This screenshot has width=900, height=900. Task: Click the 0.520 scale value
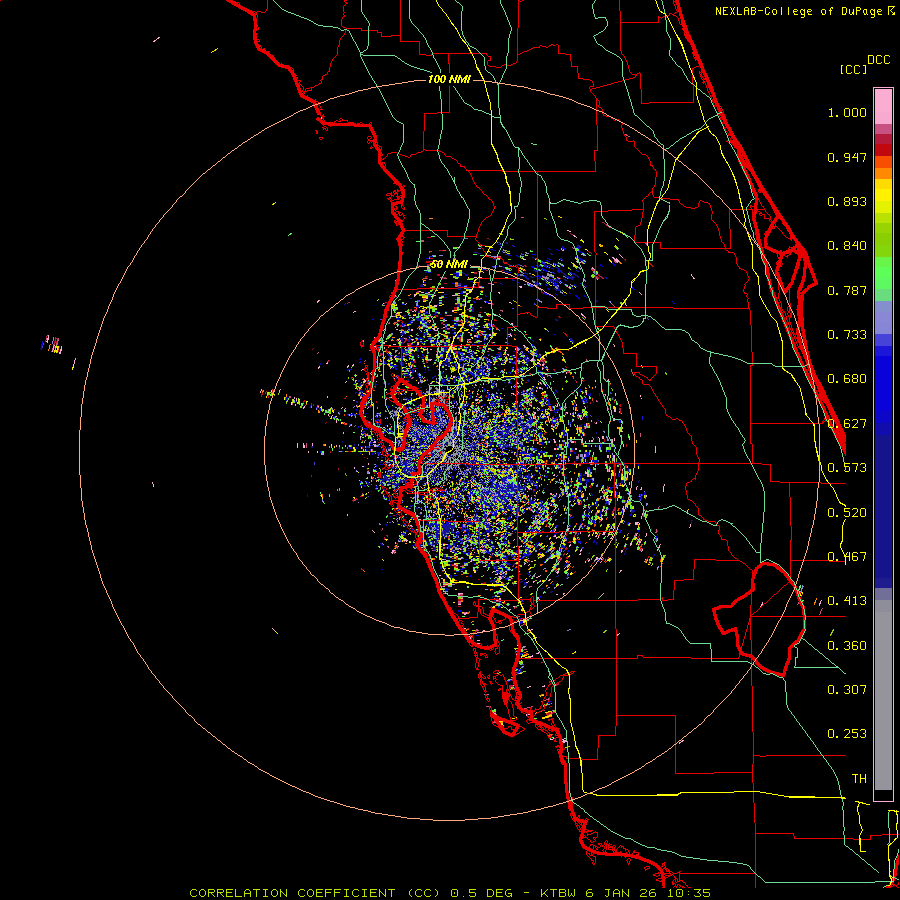847,513
